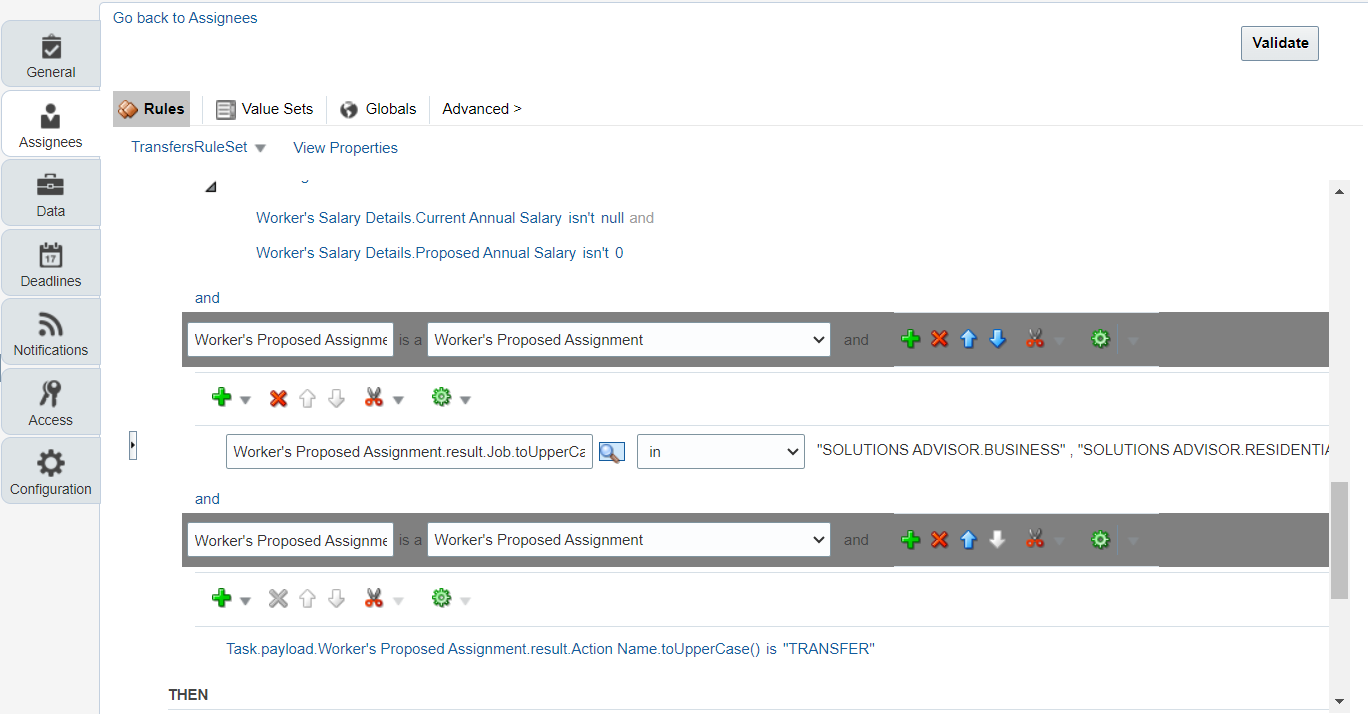This screenshot has width=1368, height=714.
Task: Select the Data sidebar tab
Action: point(51,194)
